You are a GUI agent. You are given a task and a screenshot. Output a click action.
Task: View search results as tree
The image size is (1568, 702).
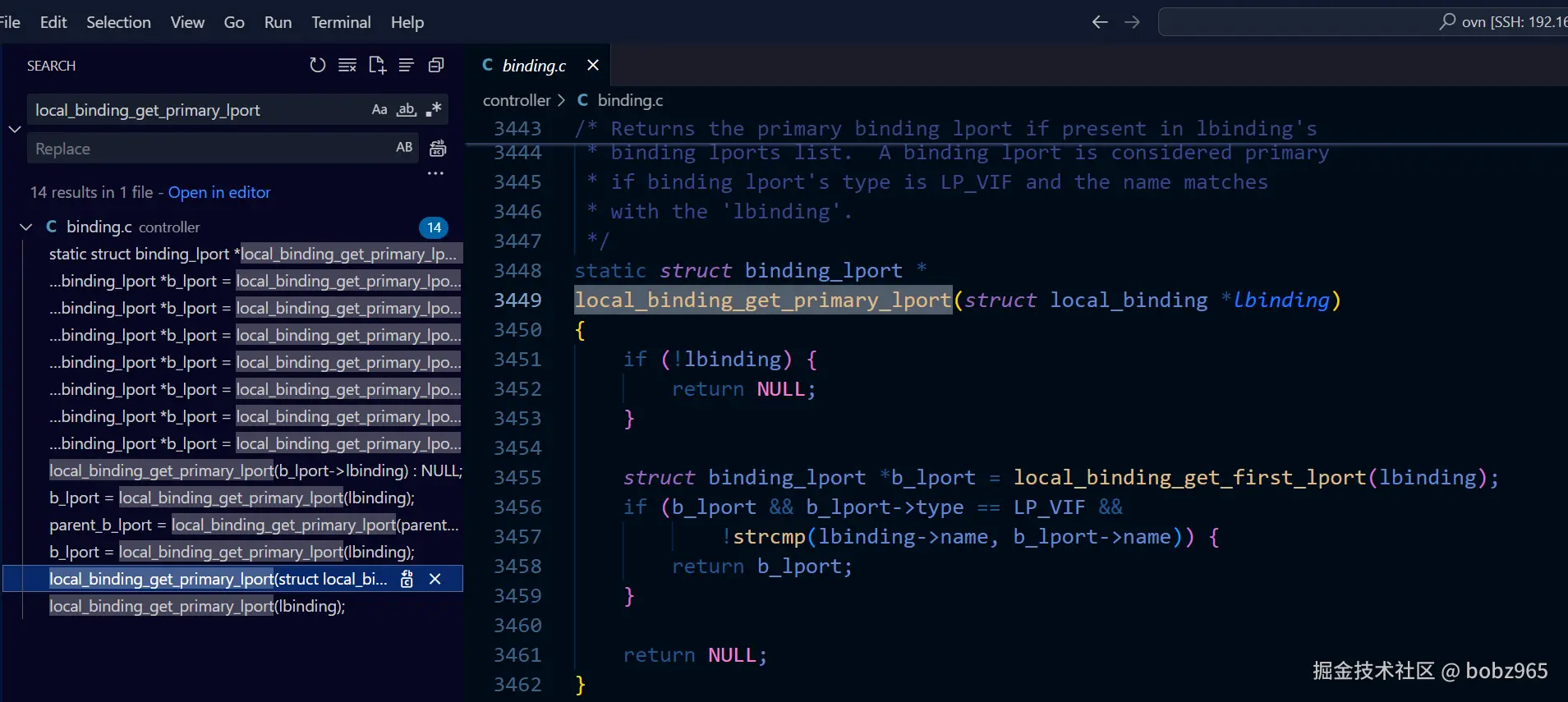click(x=406, y=65)
